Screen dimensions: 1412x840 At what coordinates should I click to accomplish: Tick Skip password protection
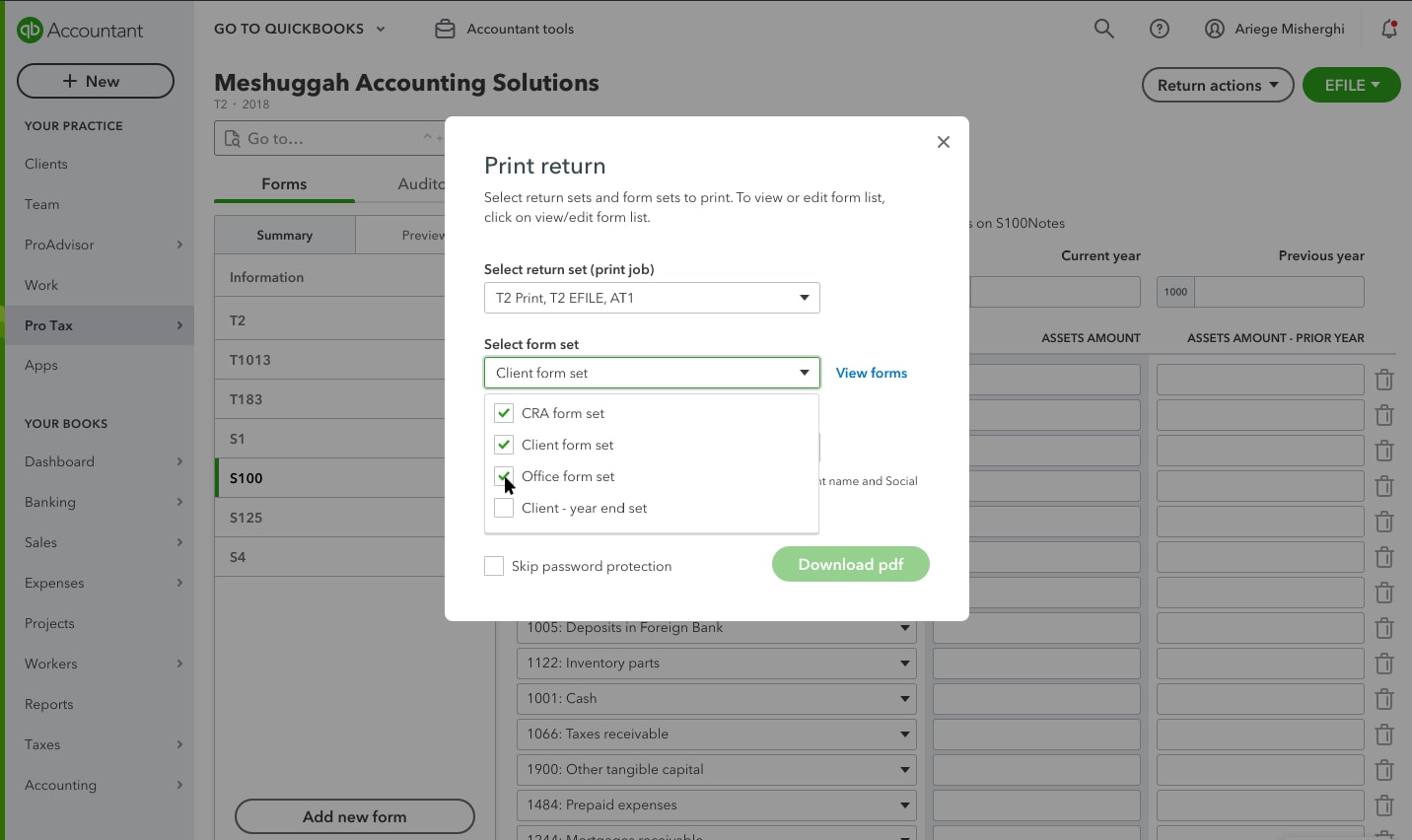[494, 566]
